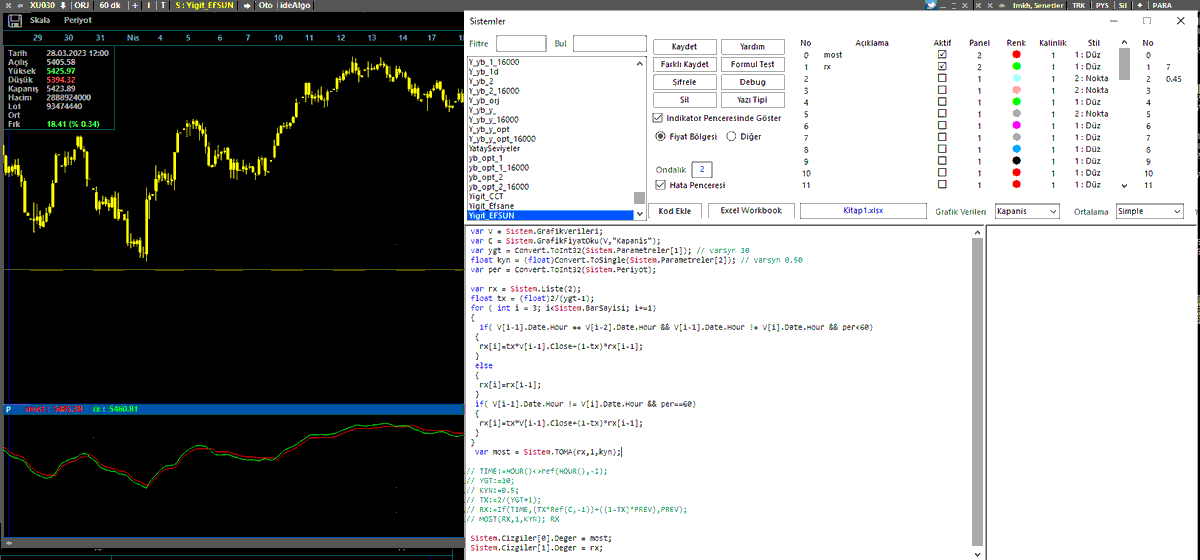Viewport: 1200px width, 560px height.
Task: Click the Formul Test button
Action: pos(752,64)
